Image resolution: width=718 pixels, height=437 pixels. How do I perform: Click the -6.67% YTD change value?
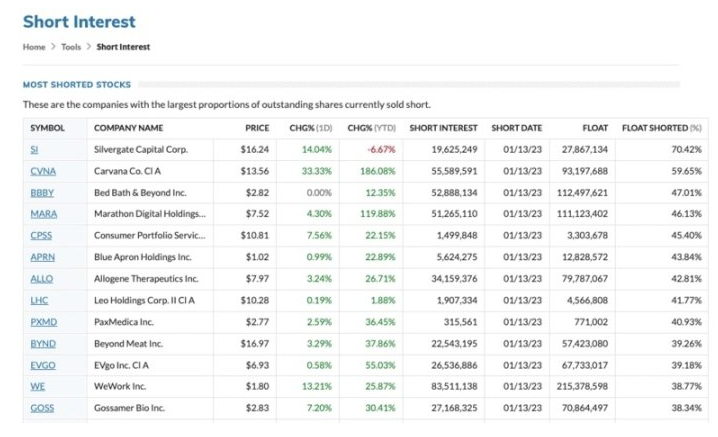click(x=381, y=149)
